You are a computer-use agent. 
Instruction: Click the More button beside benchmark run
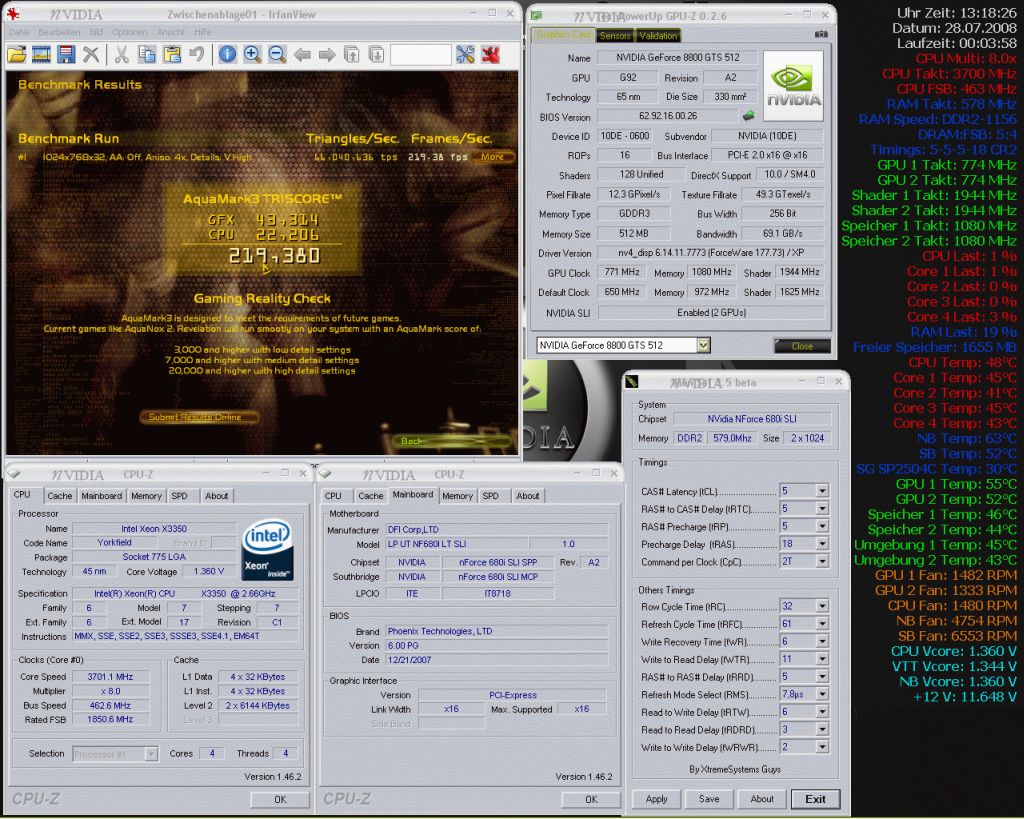(492, 157)
